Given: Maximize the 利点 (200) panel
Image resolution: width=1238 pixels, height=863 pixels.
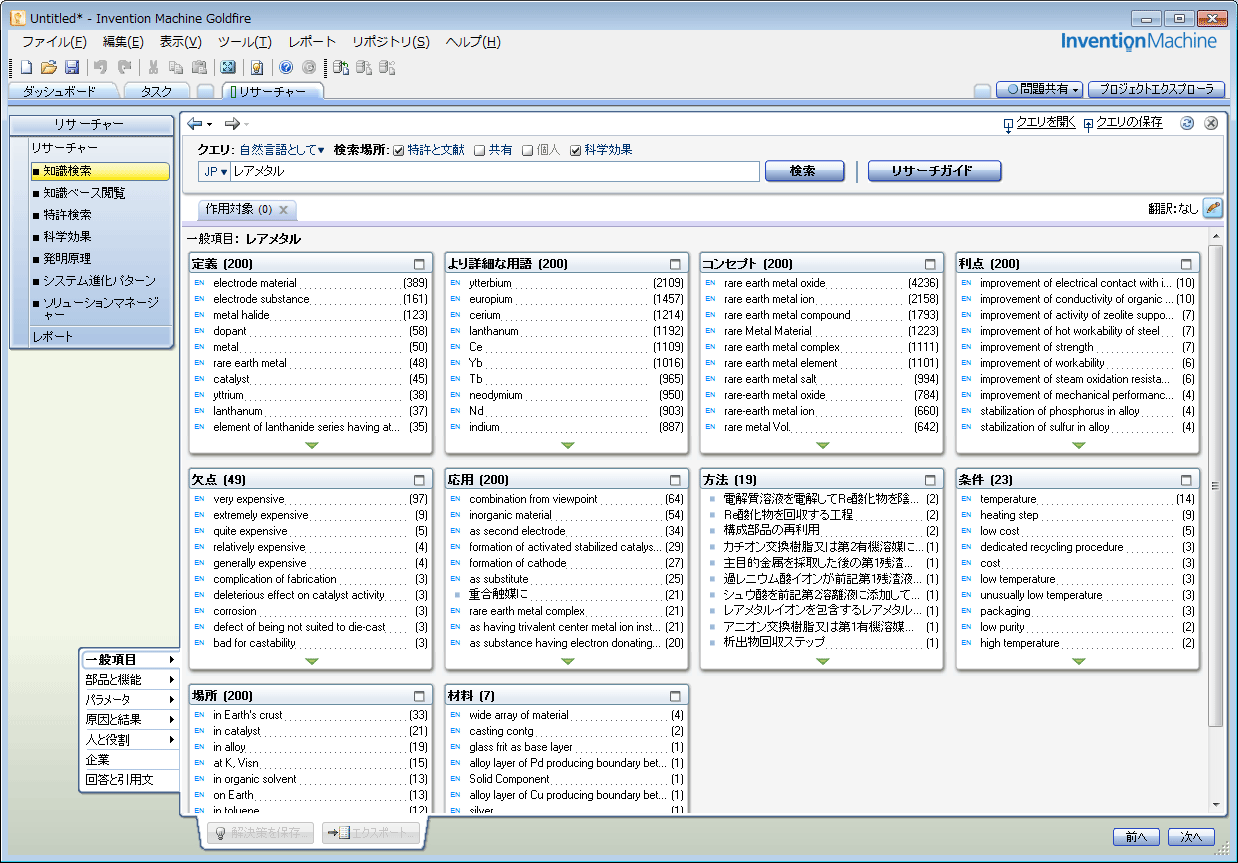Looking at the screenshot, I should pos(1187,264).
